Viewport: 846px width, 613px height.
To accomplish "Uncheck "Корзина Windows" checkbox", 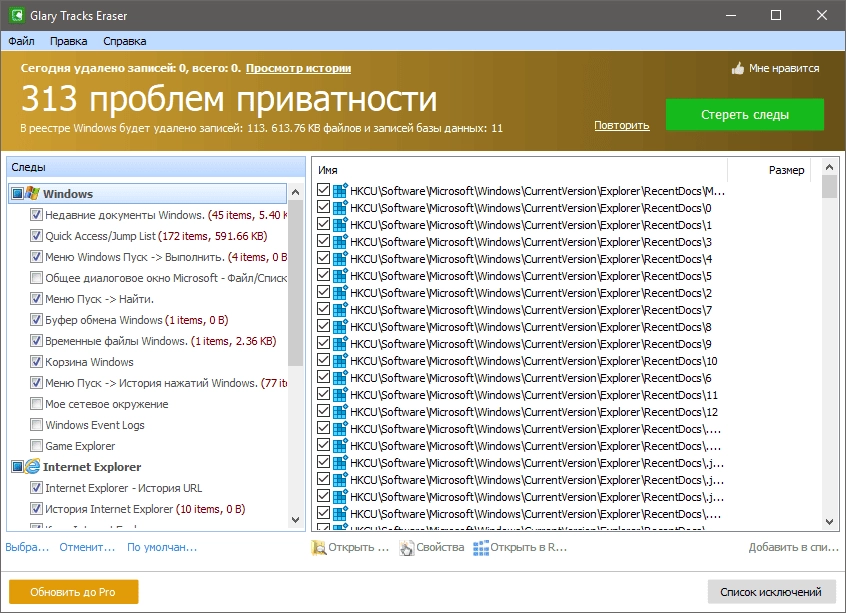I will [x=36, y=362].
